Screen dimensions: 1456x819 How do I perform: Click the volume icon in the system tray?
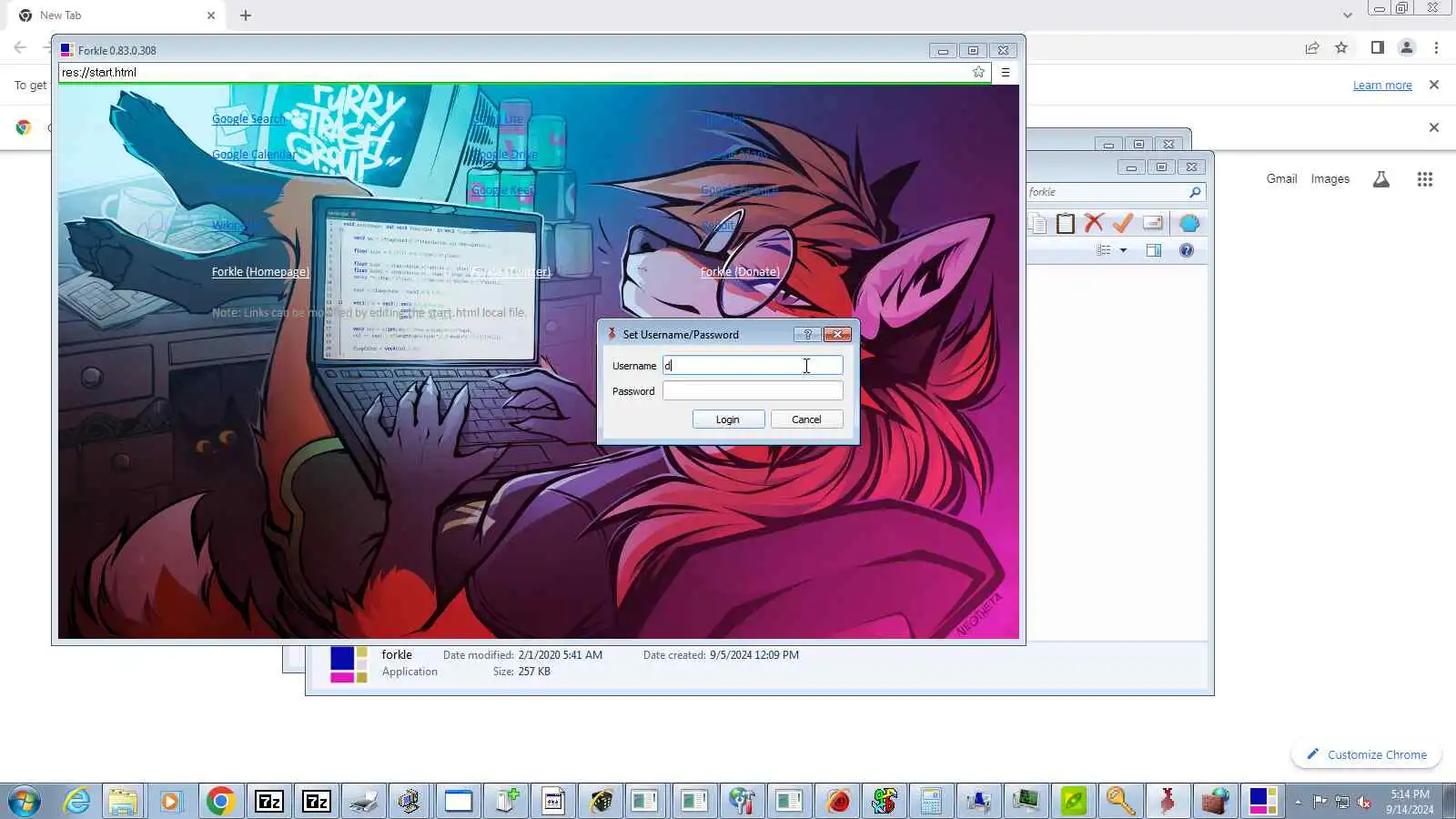click(1364, 802)
